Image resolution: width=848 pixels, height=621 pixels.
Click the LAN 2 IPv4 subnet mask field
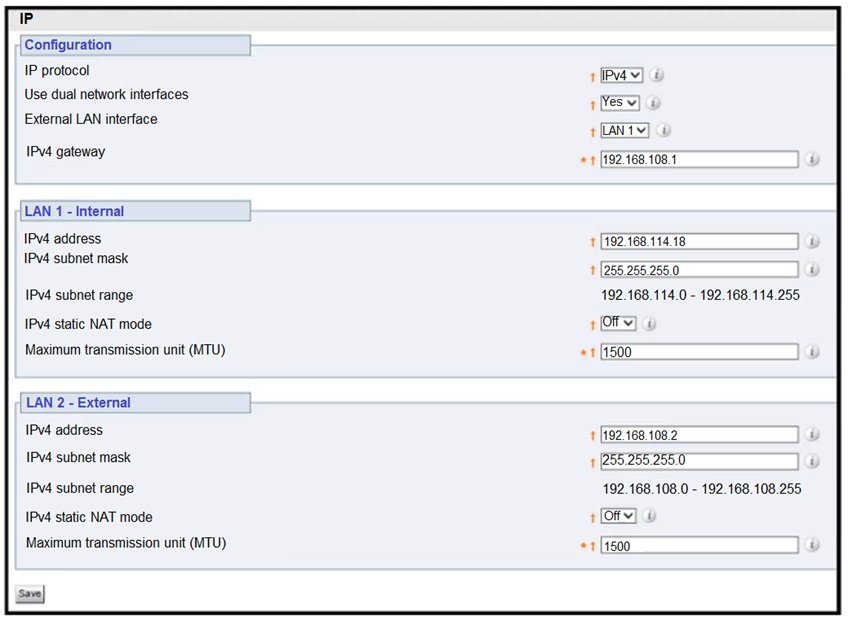(699, 461)
